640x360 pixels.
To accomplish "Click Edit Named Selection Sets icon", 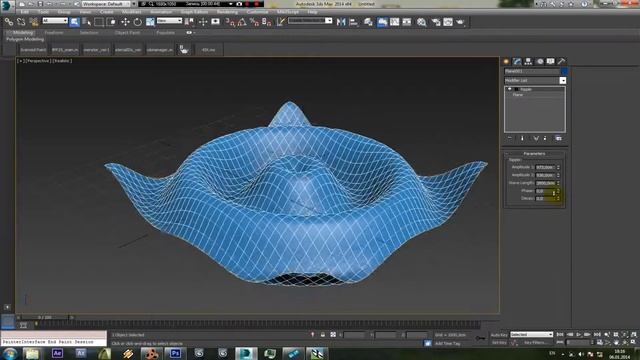I will 280,22.
